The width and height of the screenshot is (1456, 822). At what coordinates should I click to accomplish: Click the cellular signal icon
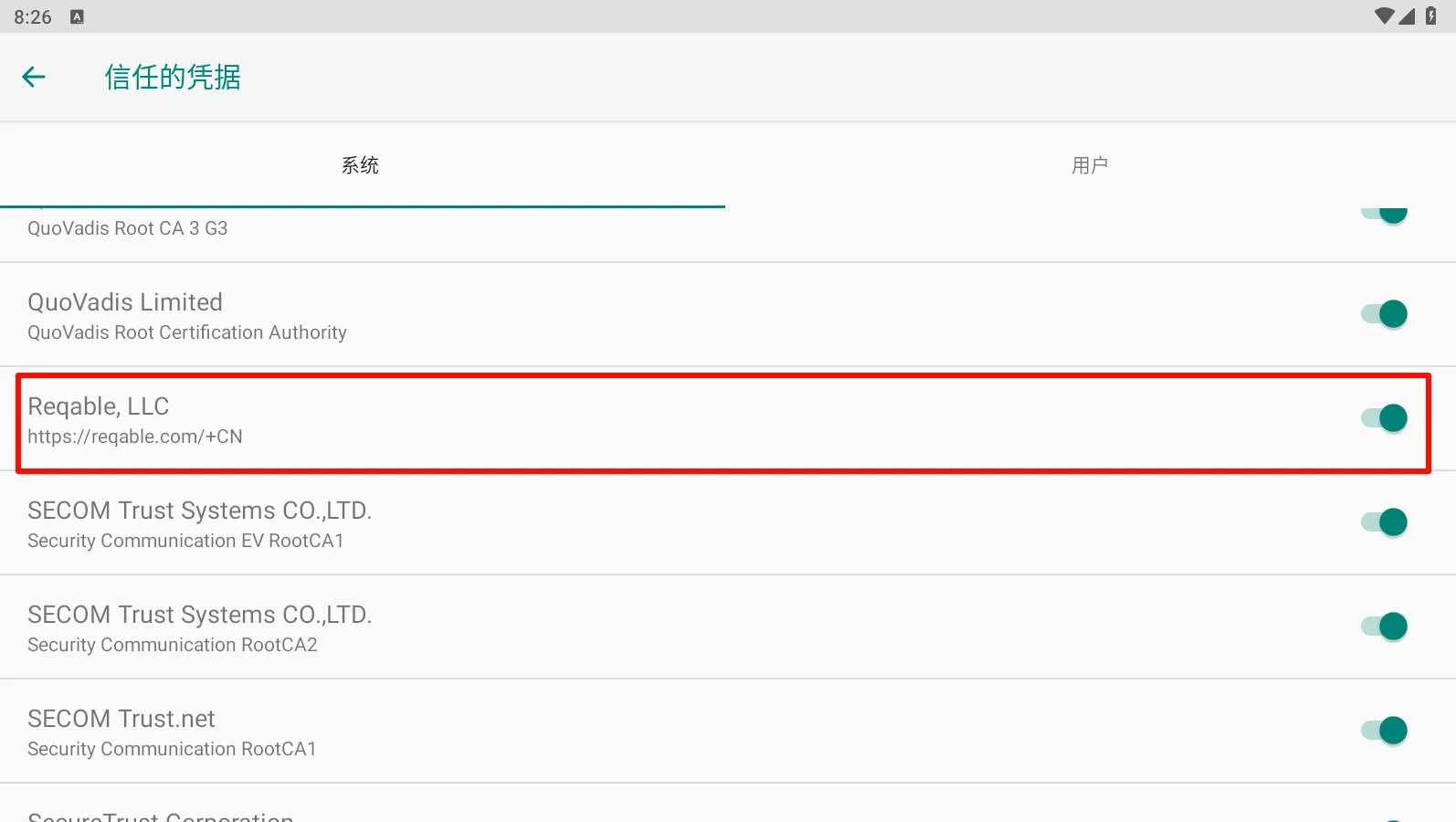coord(1407,16)
